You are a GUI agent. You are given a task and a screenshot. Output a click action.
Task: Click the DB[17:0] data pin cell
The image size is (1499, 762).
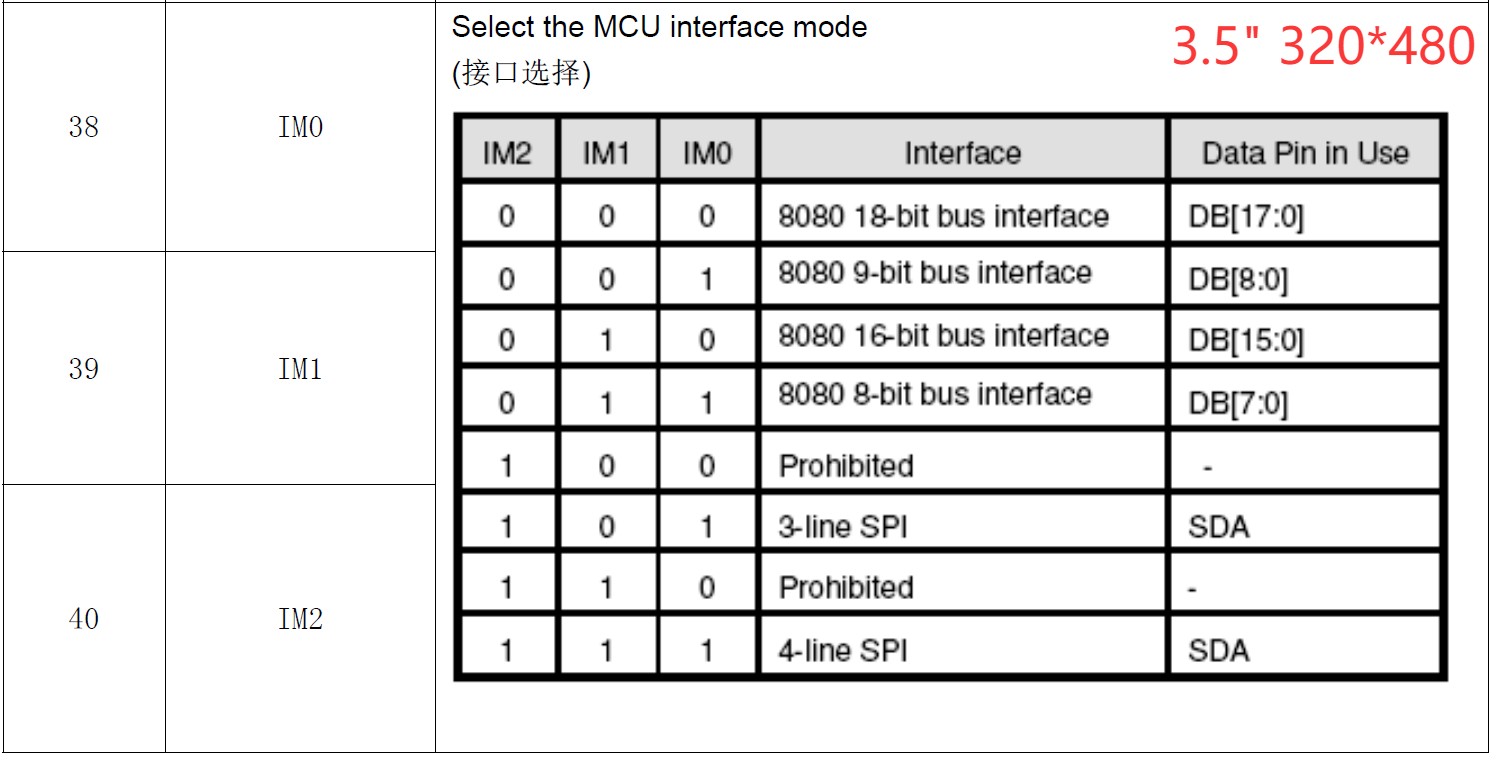[x=1246, y=217]
